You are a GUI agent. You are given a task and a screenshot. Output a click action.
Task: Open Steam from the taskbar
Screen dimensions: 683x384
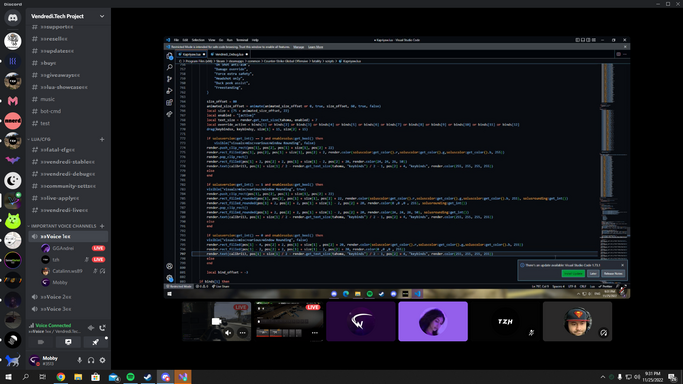click(148, 377)
